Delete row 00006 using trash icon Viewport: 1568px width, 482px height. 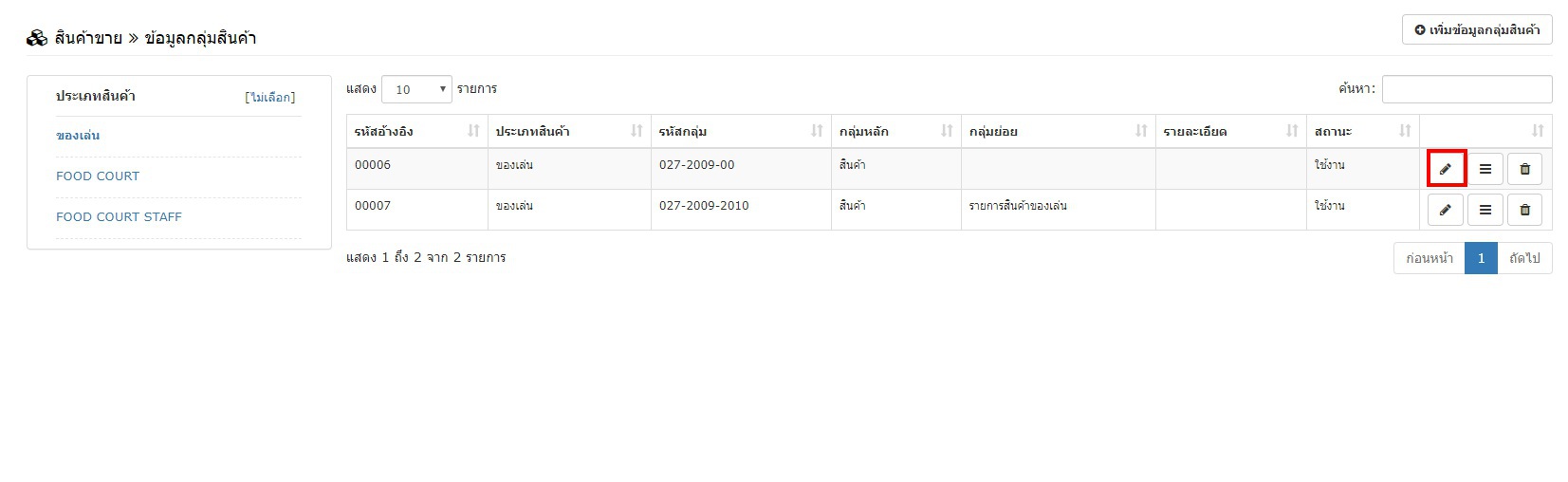point(1525,169)
